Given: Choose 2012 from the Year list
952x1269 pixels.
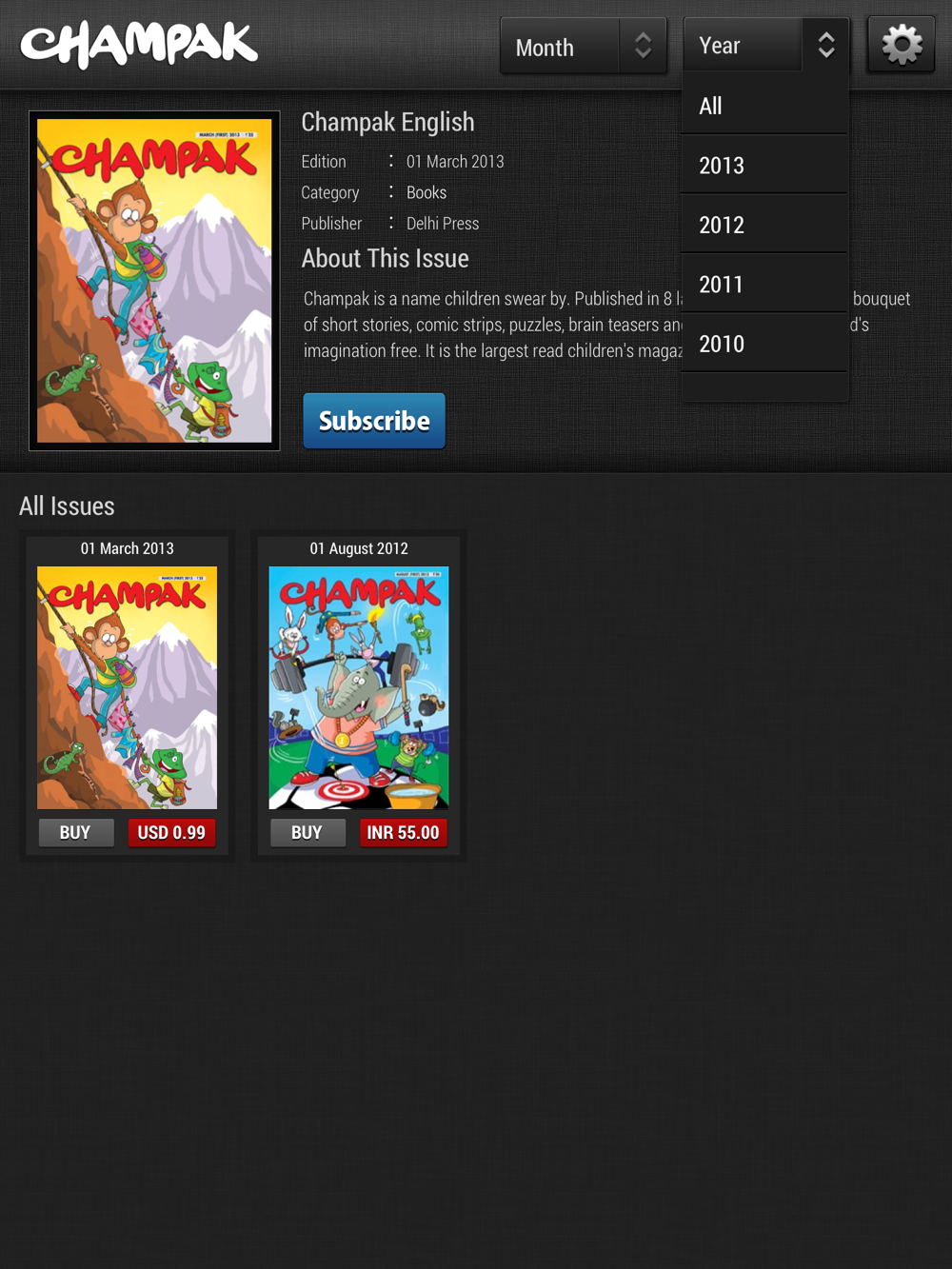Looking at the screenshot, I should [x=764, y=225].
